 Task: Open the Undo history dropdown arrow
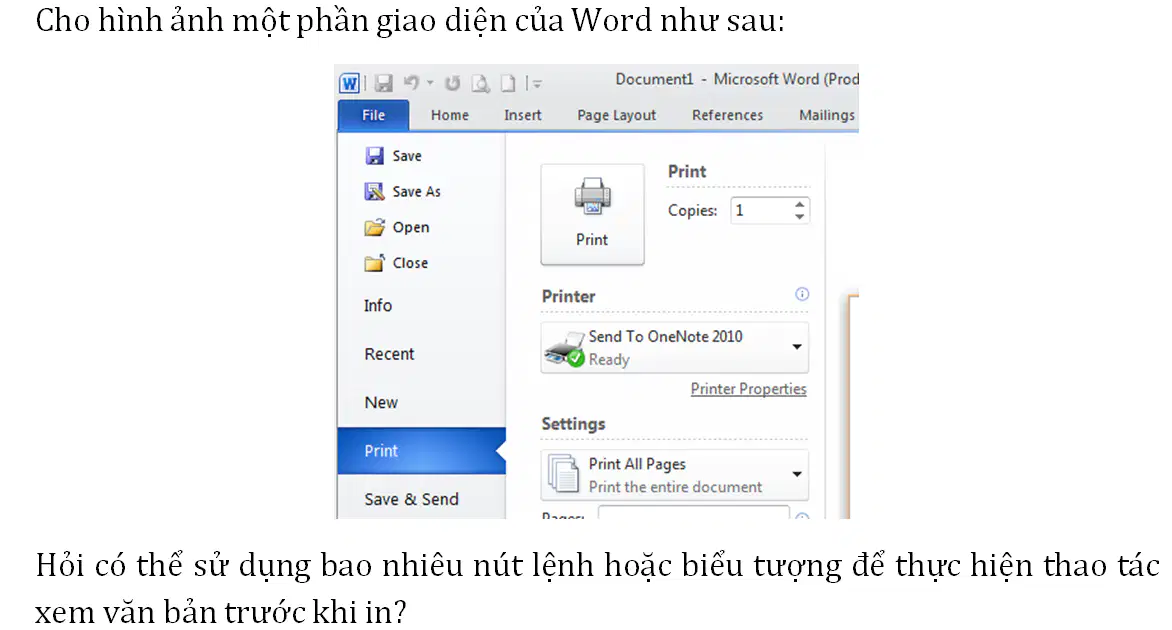(x=431, y=83)
